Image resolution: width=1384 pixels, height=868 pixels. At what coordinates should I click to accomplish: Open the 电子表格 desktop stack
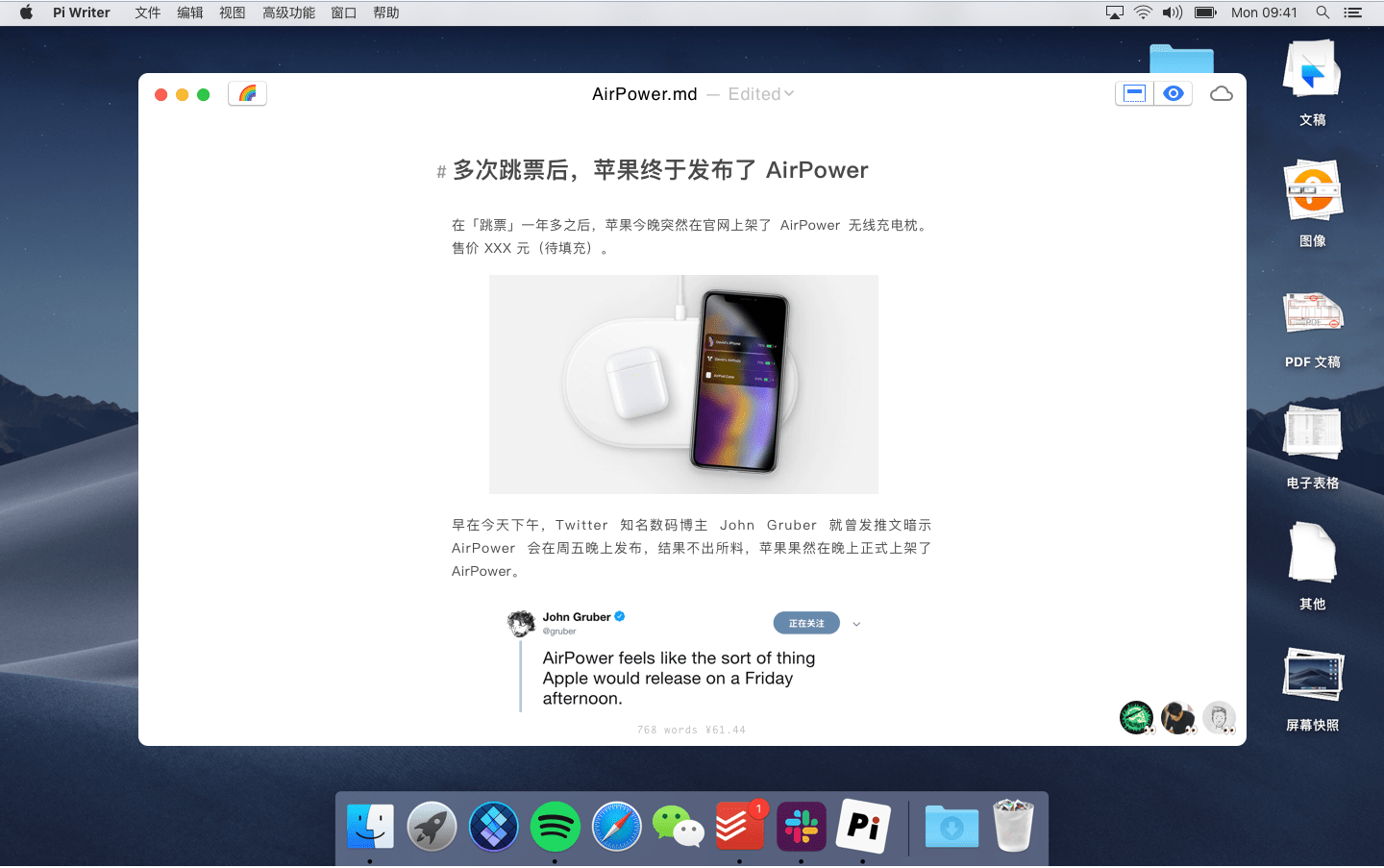point(1312,447)
